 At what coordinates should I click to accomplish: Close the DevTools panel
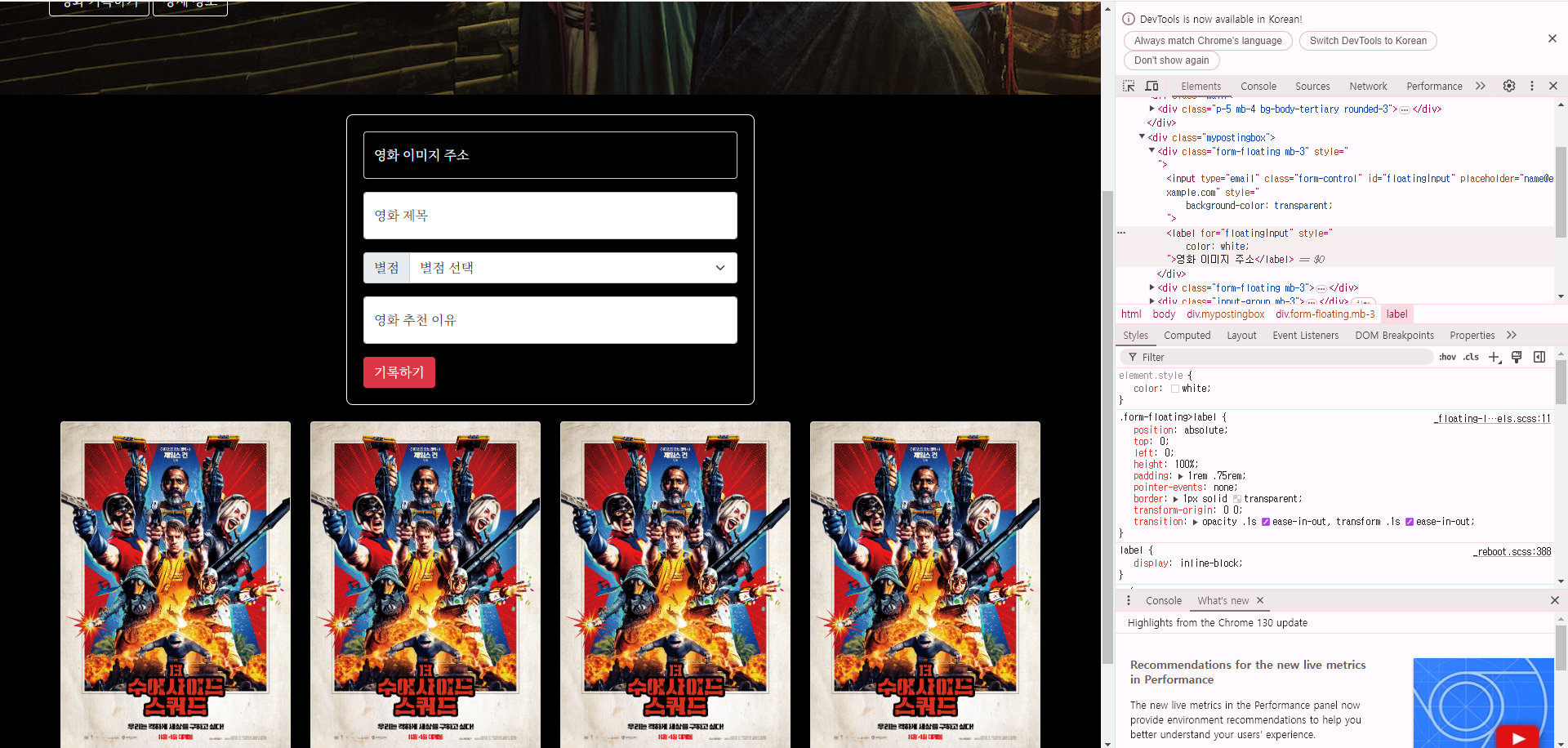click(1553, 86)
